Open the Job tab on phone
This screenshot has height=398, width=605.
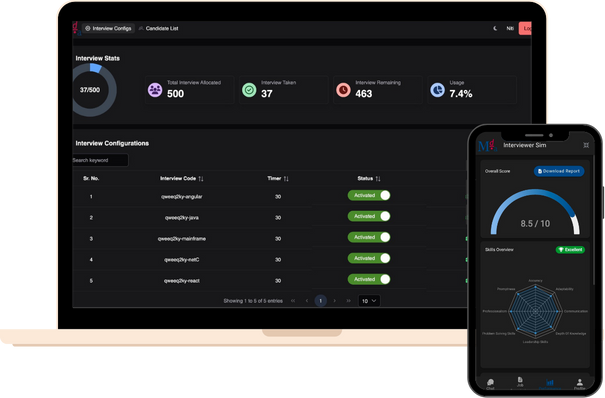point(520,382)
